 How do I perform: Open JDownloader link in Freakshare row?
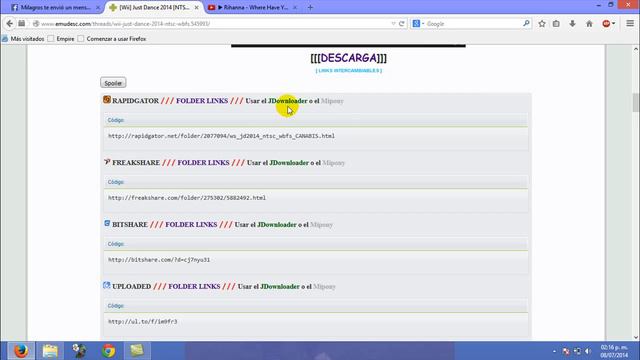coord(289,163)
